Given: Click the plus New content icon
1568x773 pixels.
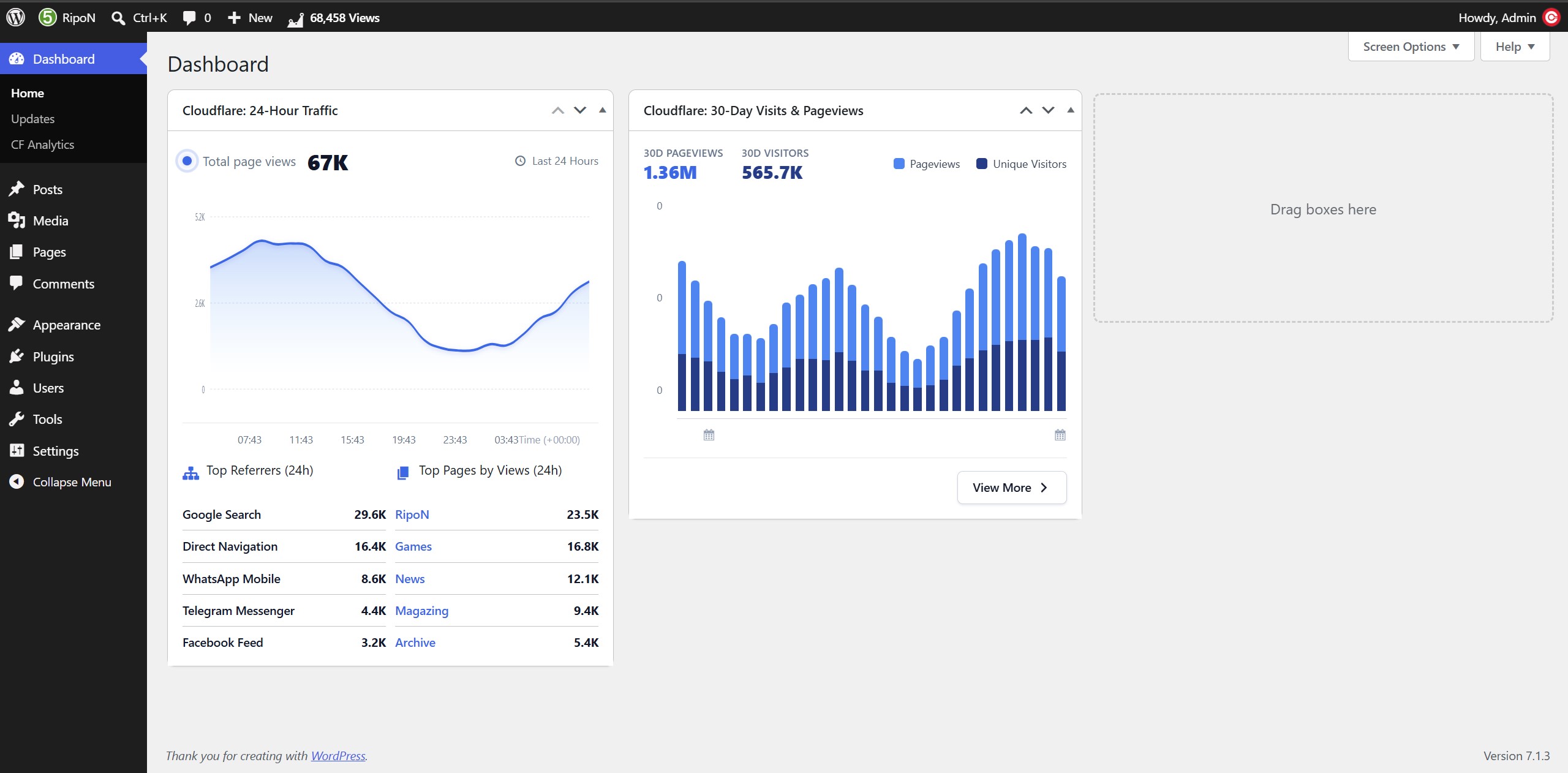Looking at the screenshot, I should click(x=234, y=18).
